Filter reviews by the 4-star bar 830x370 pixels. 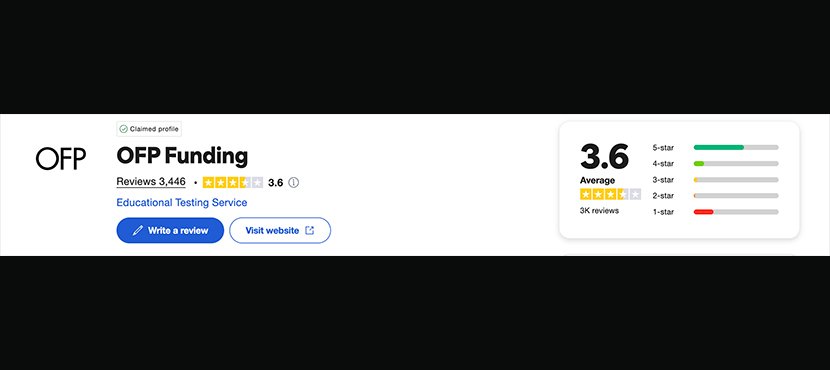pyautogui.click(x=715, y=164)
